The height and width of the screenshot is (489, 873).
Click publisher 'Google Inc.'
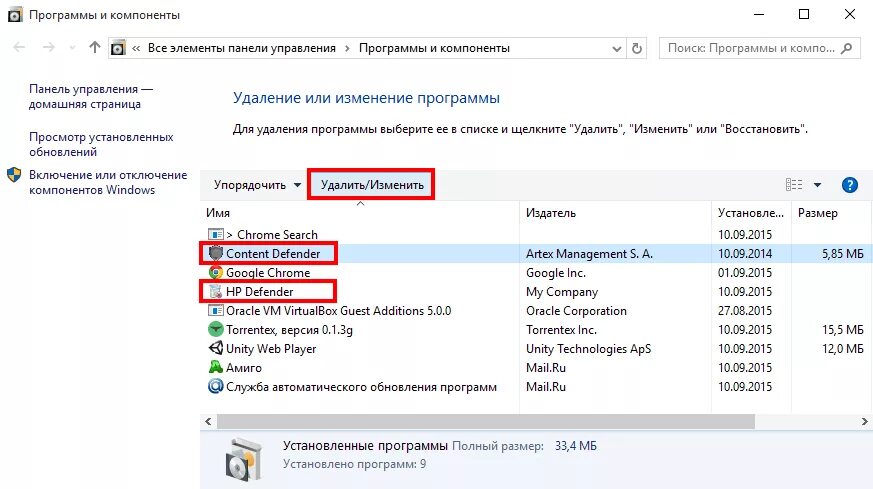(x=556, y=272)
